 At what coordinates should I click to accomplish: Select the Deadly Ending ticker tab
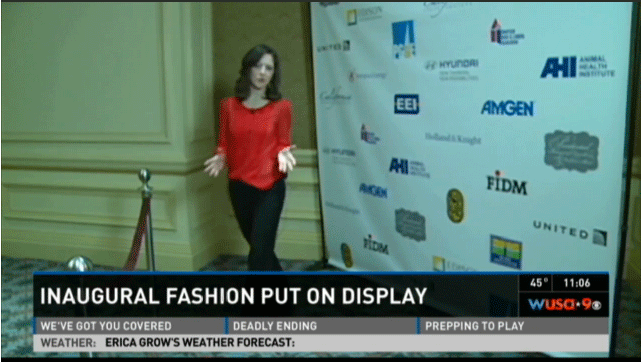[275, 326]
